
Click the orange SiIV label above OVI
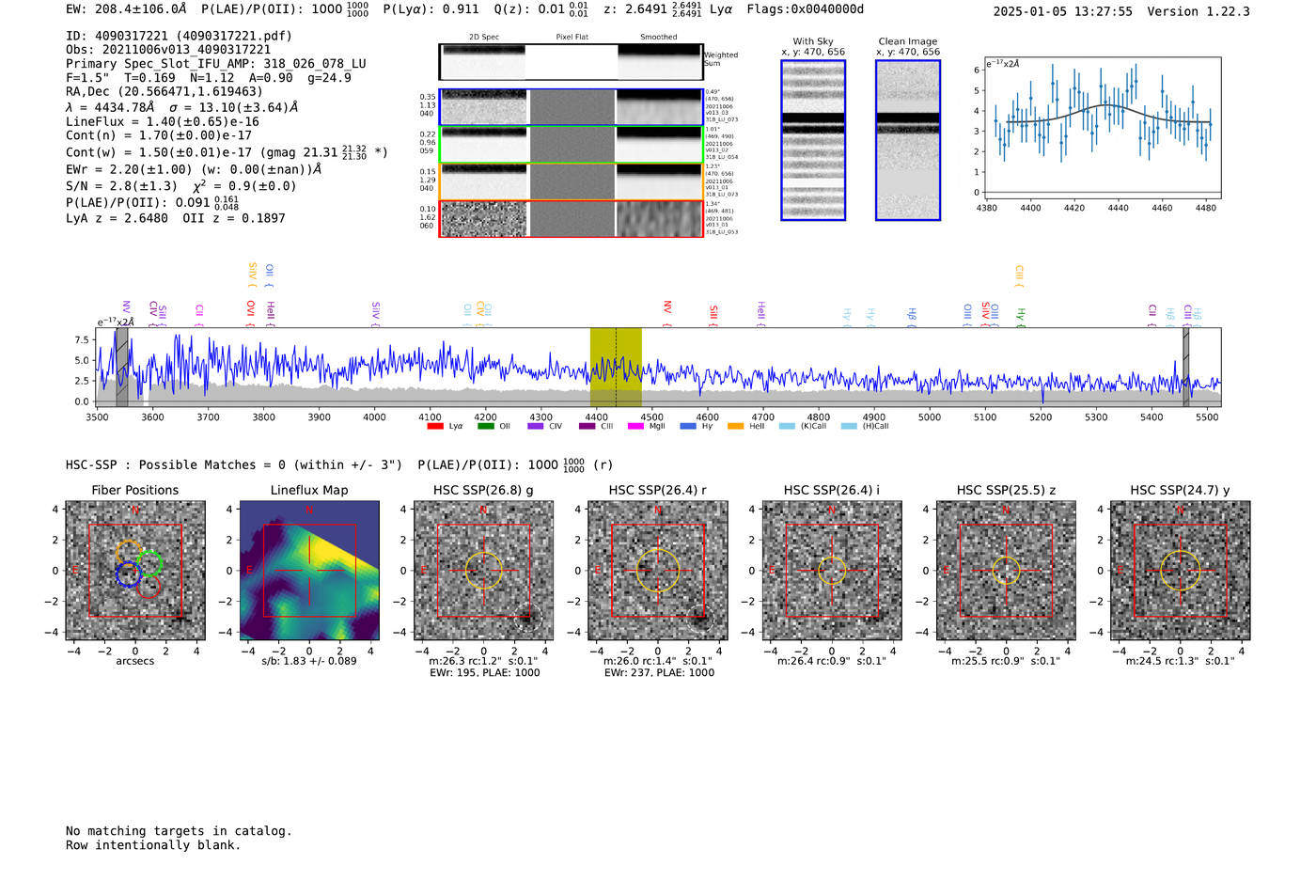point(252,275)
